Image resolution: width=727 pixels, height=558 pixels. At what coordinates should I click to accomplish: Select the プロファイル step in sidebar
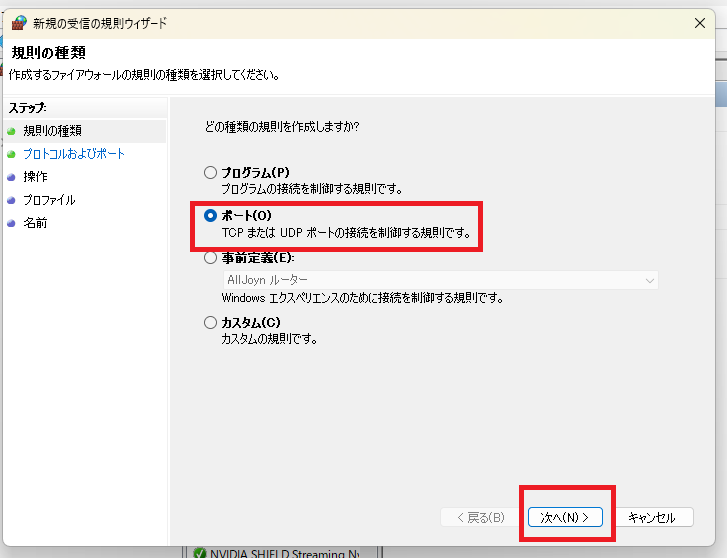click(x=49, y=200)
